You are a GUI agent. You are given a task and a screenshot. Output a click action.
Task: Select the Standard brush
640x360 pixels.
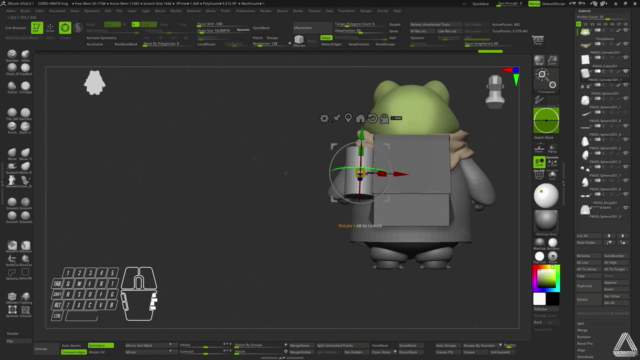pyautogui.click(x=12, y=56)
